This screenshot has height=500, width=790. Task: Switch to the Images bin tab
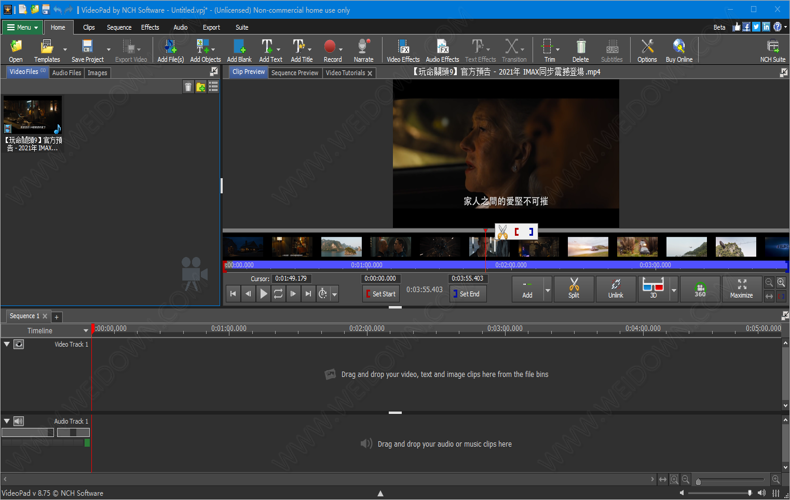97,73
